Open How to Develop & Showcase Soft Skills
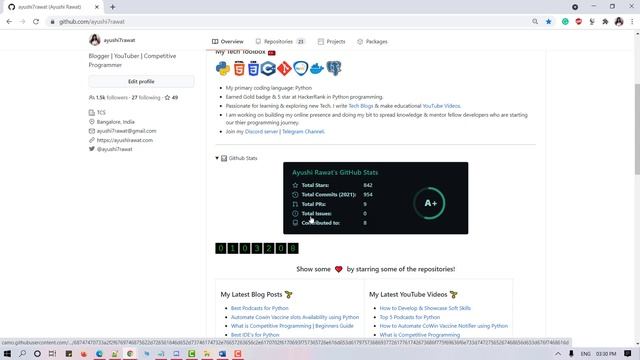 425,308
